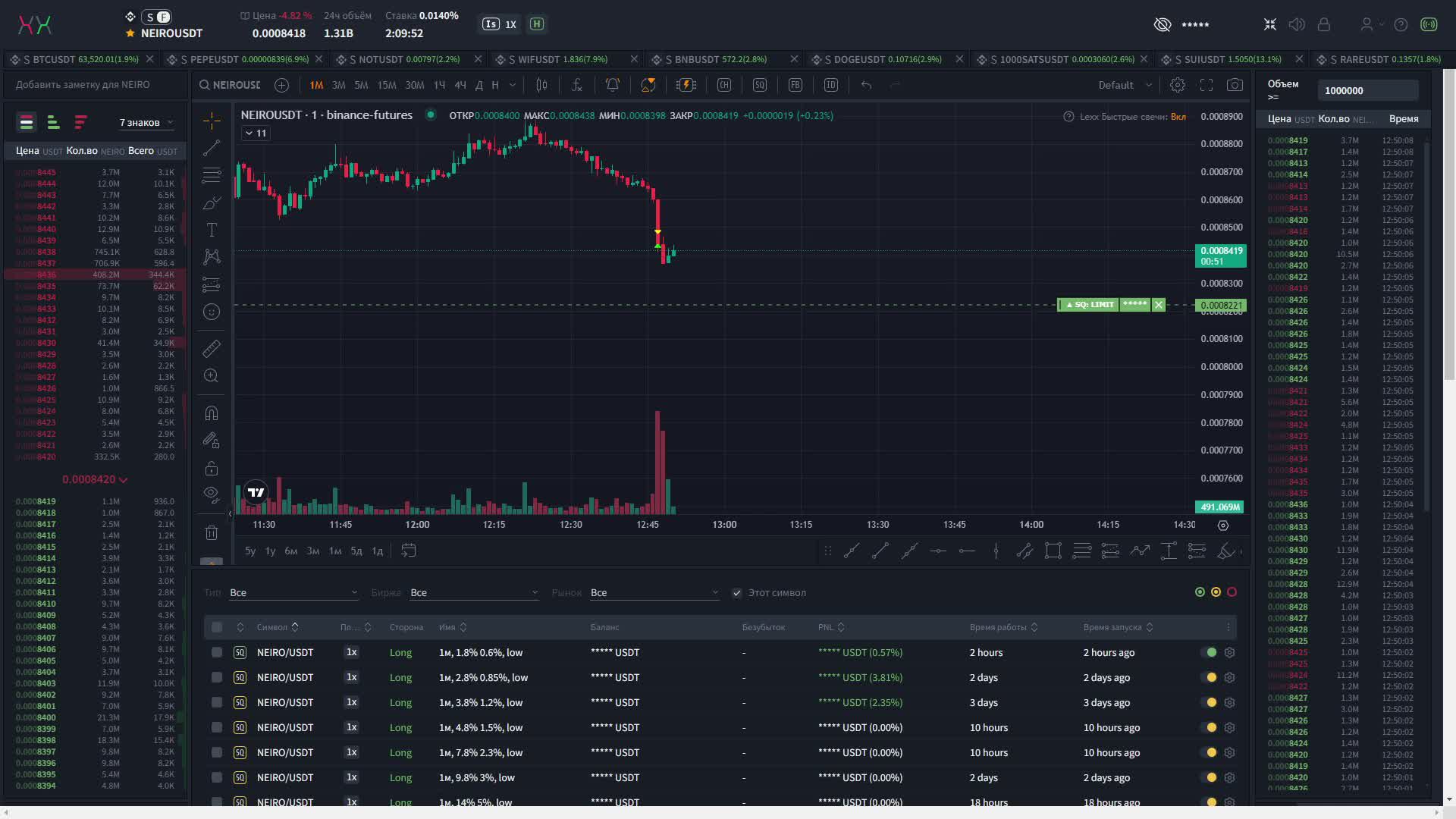Open the 'Биржа' filter dropdown
The image size is (1456, 819).
473,593
